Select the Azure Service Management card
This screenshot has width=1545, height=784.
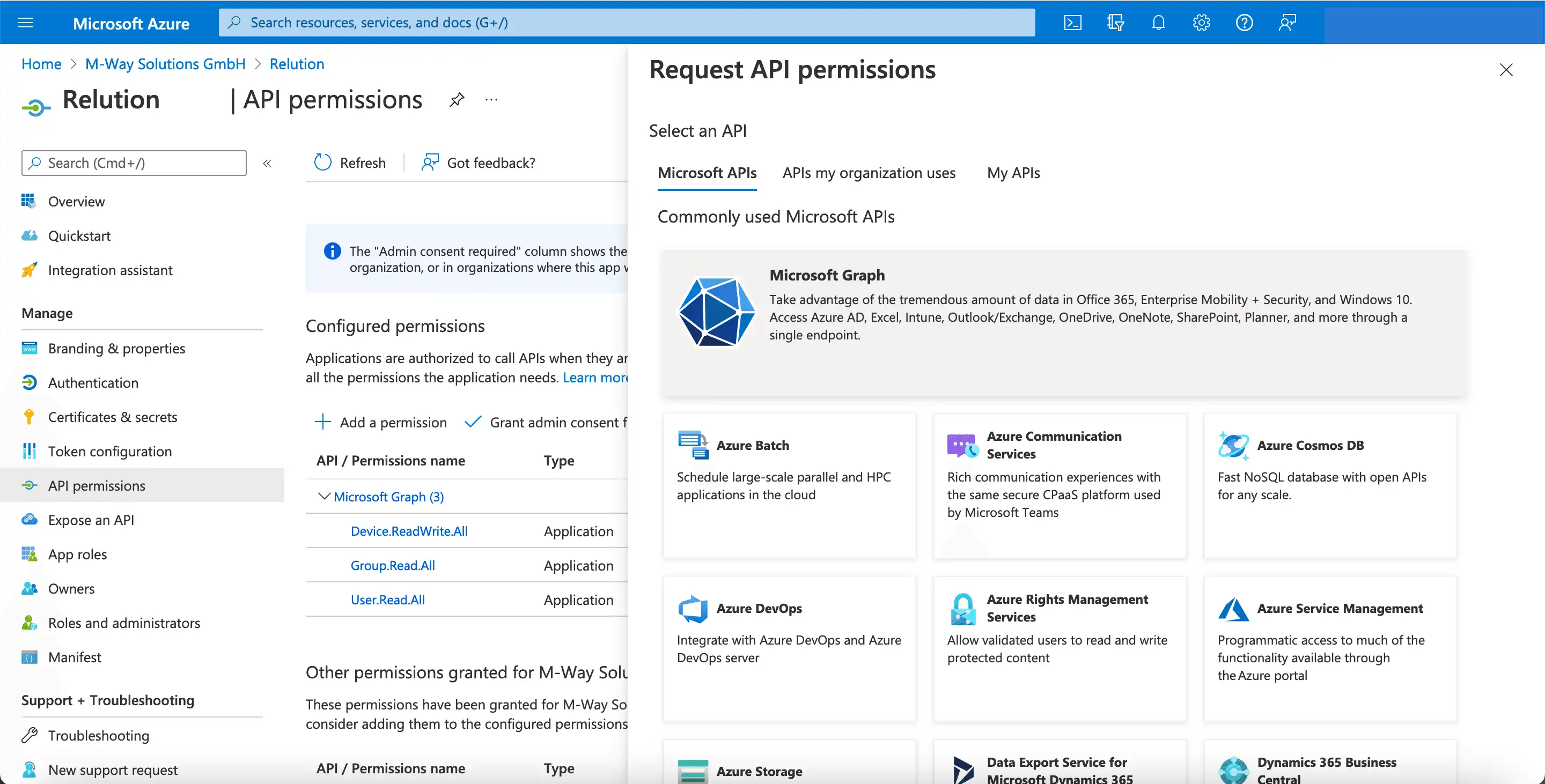[1330, 648]
